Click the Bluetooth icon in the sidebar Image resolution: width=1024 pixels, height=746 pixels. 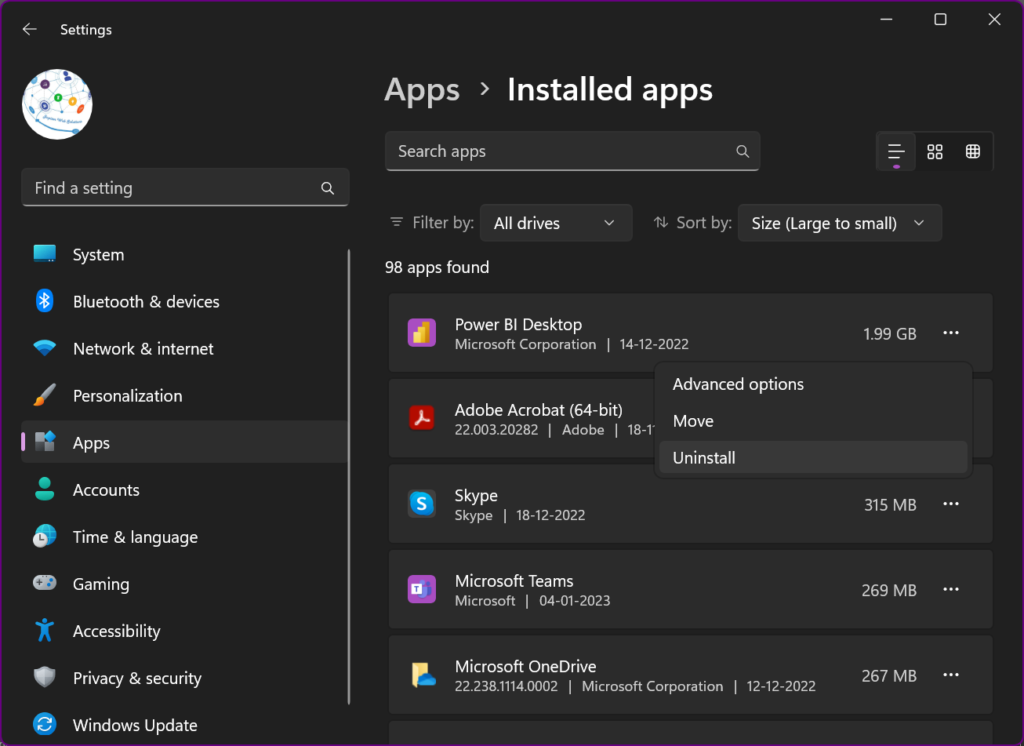click(44, 301)
